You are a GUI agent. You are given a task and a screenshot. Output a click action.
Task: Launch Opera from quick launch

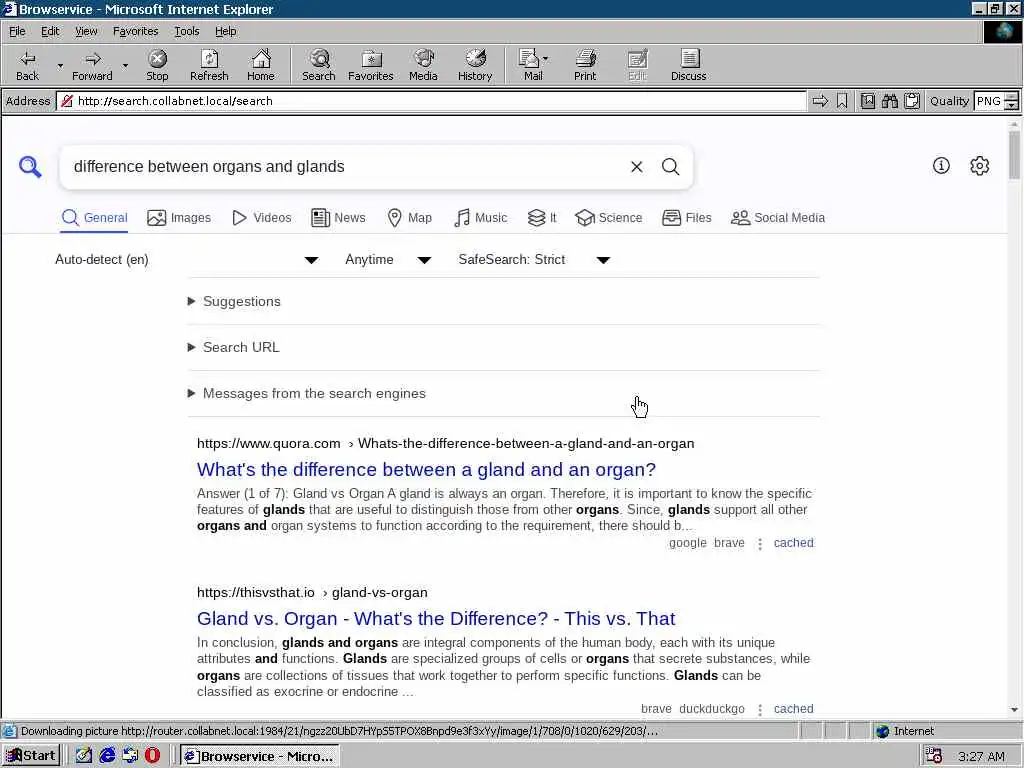[153, 756]
